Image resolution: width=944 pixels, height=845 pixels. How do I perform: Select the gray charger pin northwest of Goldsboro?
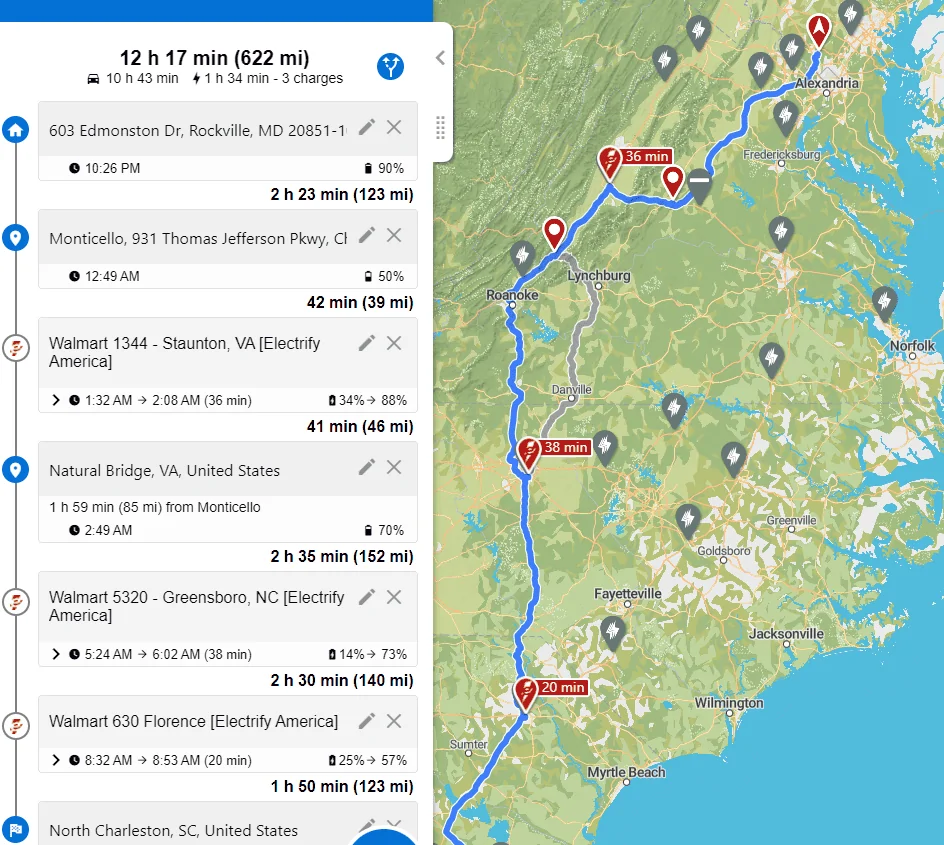[x=688, y=521]
